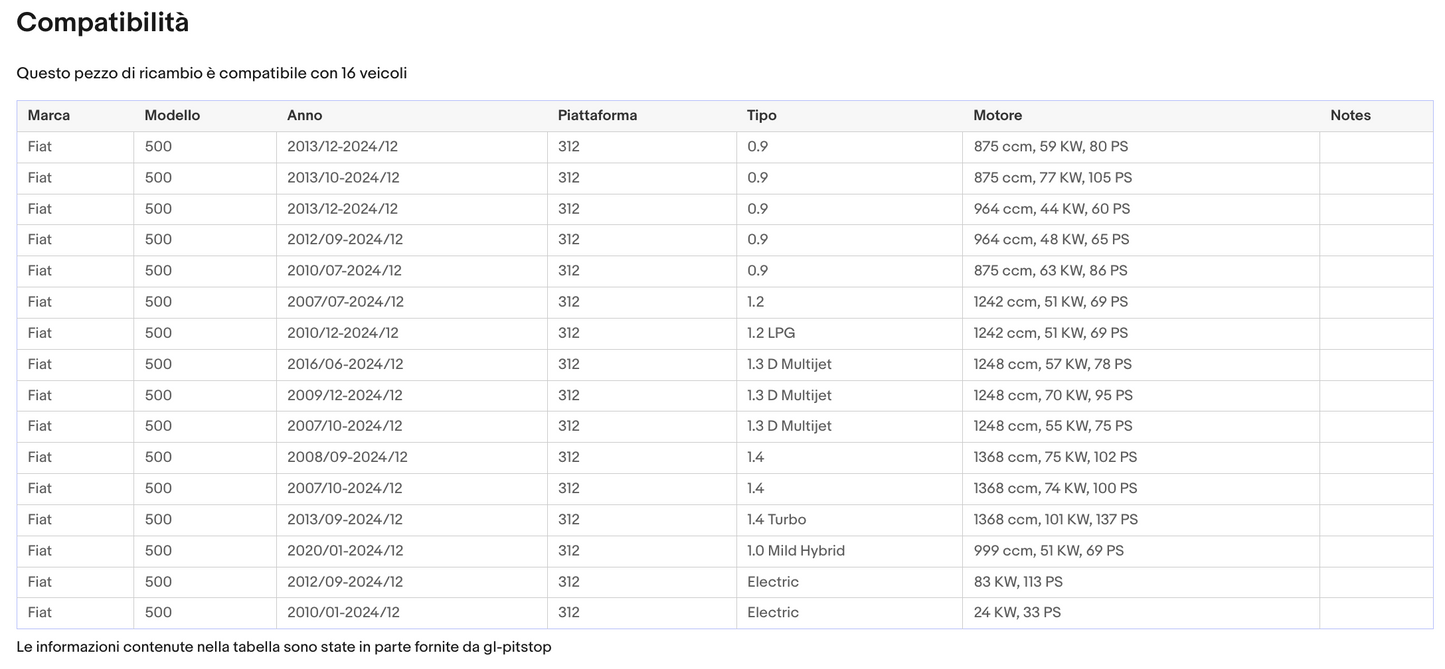Click the Modello column header
Screen dimensions: 1445x669
tap(172, 115)
